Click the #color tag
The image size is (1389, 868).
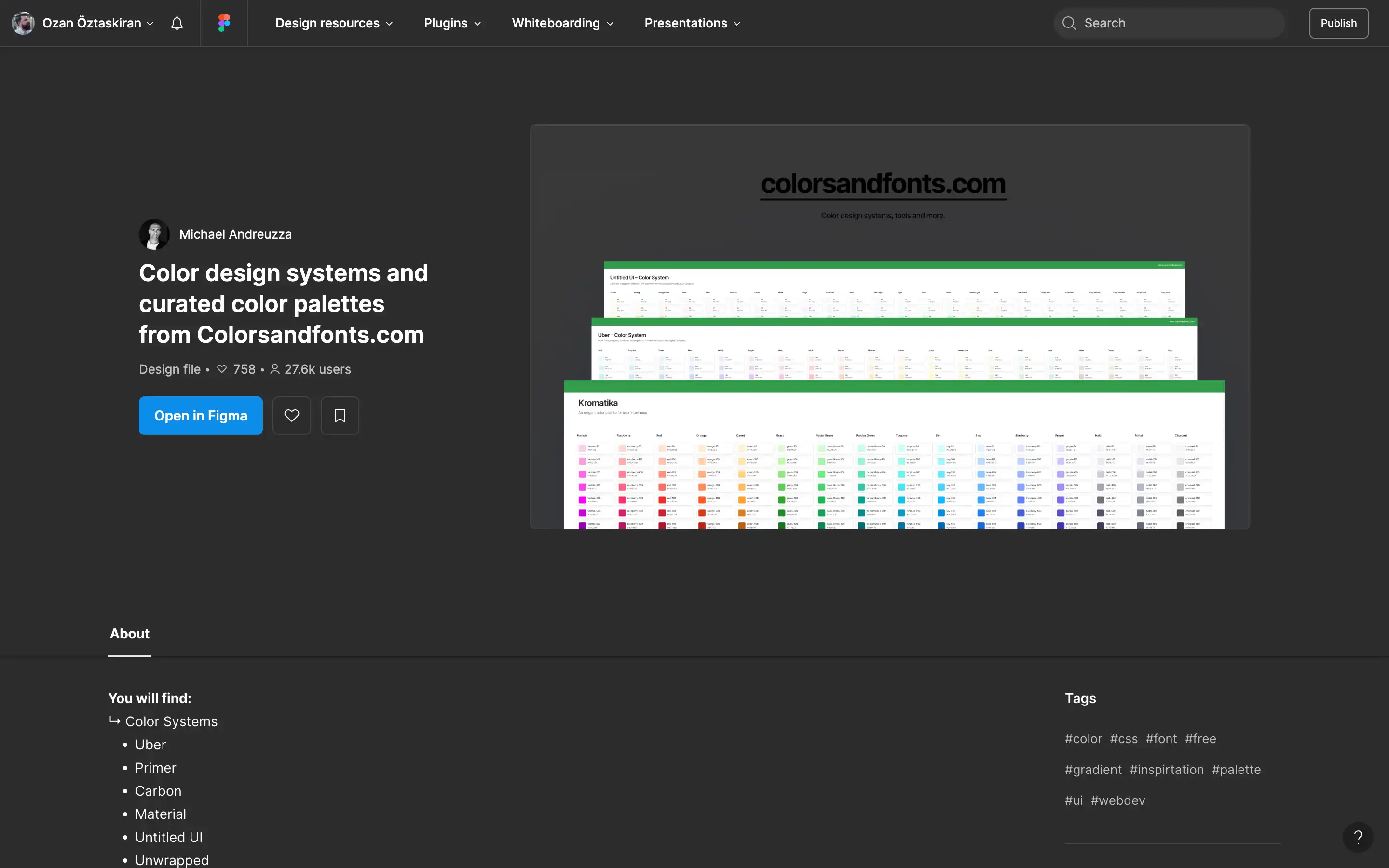(x=1084, y=739)
